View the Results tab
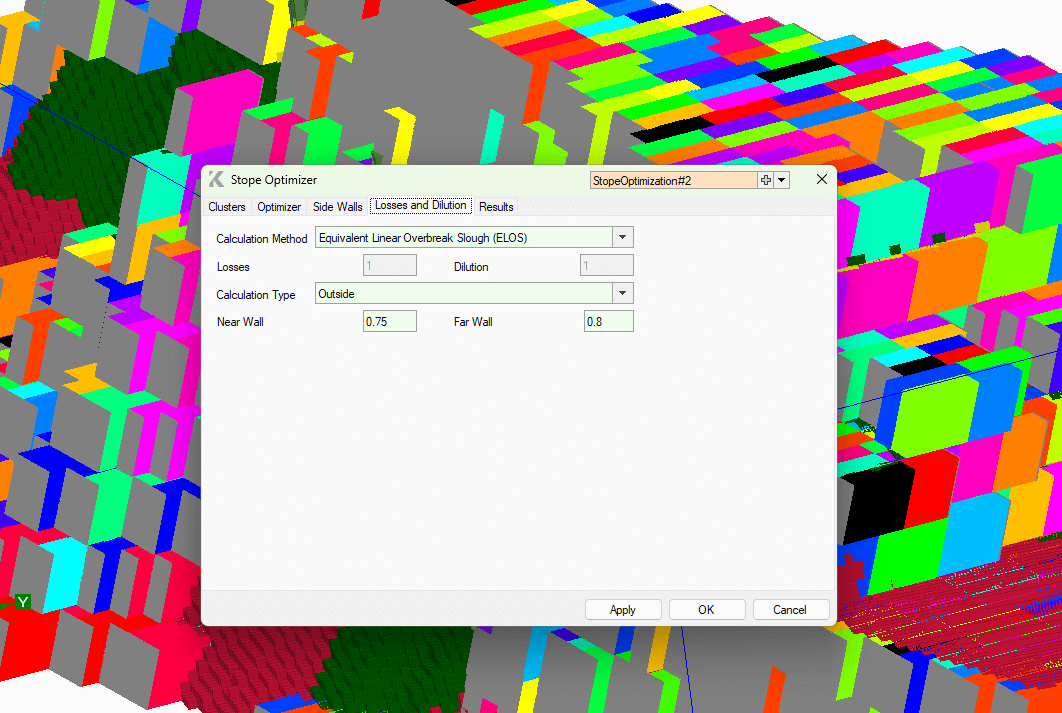 point(495,207)
